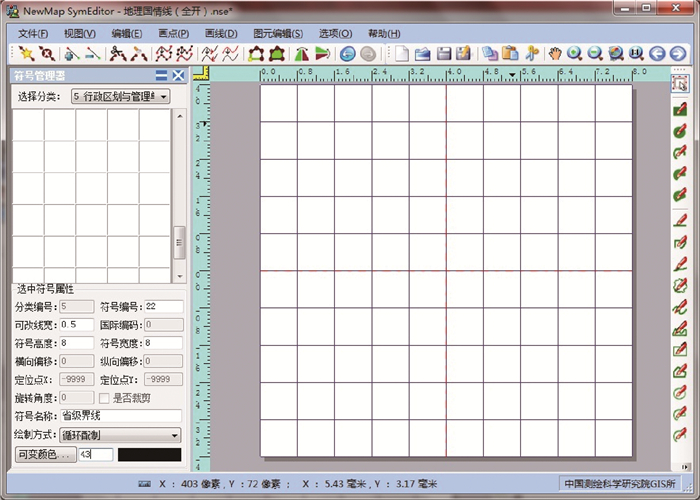Click the black color swatch
This screenshot has width=700, height=500.
pyautogui.click(x=149, y=454)
